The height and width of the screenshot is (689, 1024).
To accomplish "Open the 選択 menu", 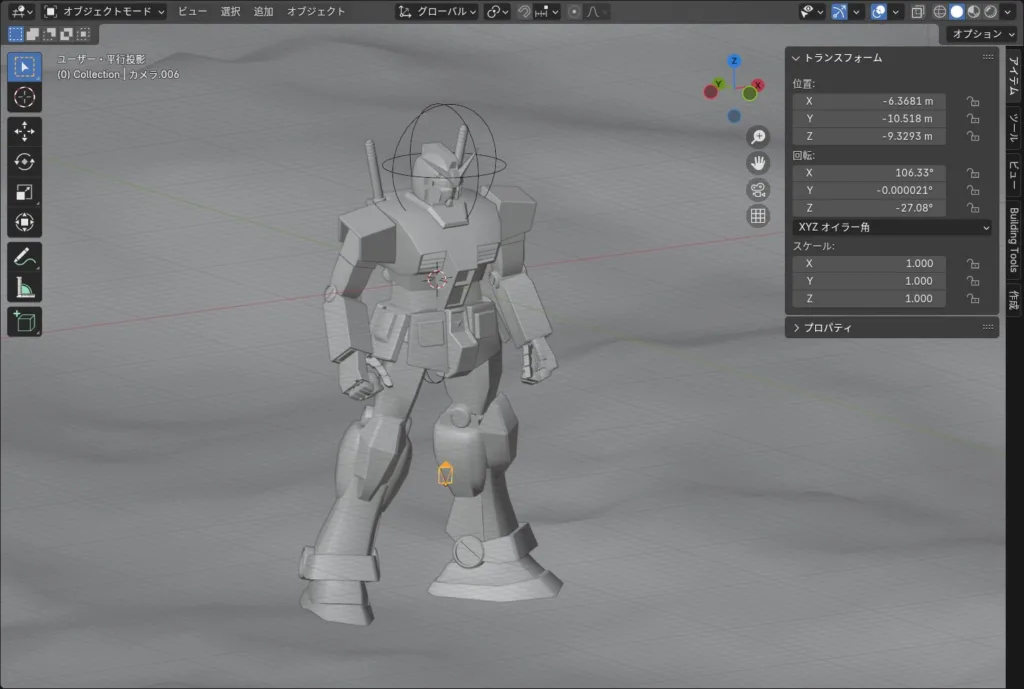I will pos(231,12).
